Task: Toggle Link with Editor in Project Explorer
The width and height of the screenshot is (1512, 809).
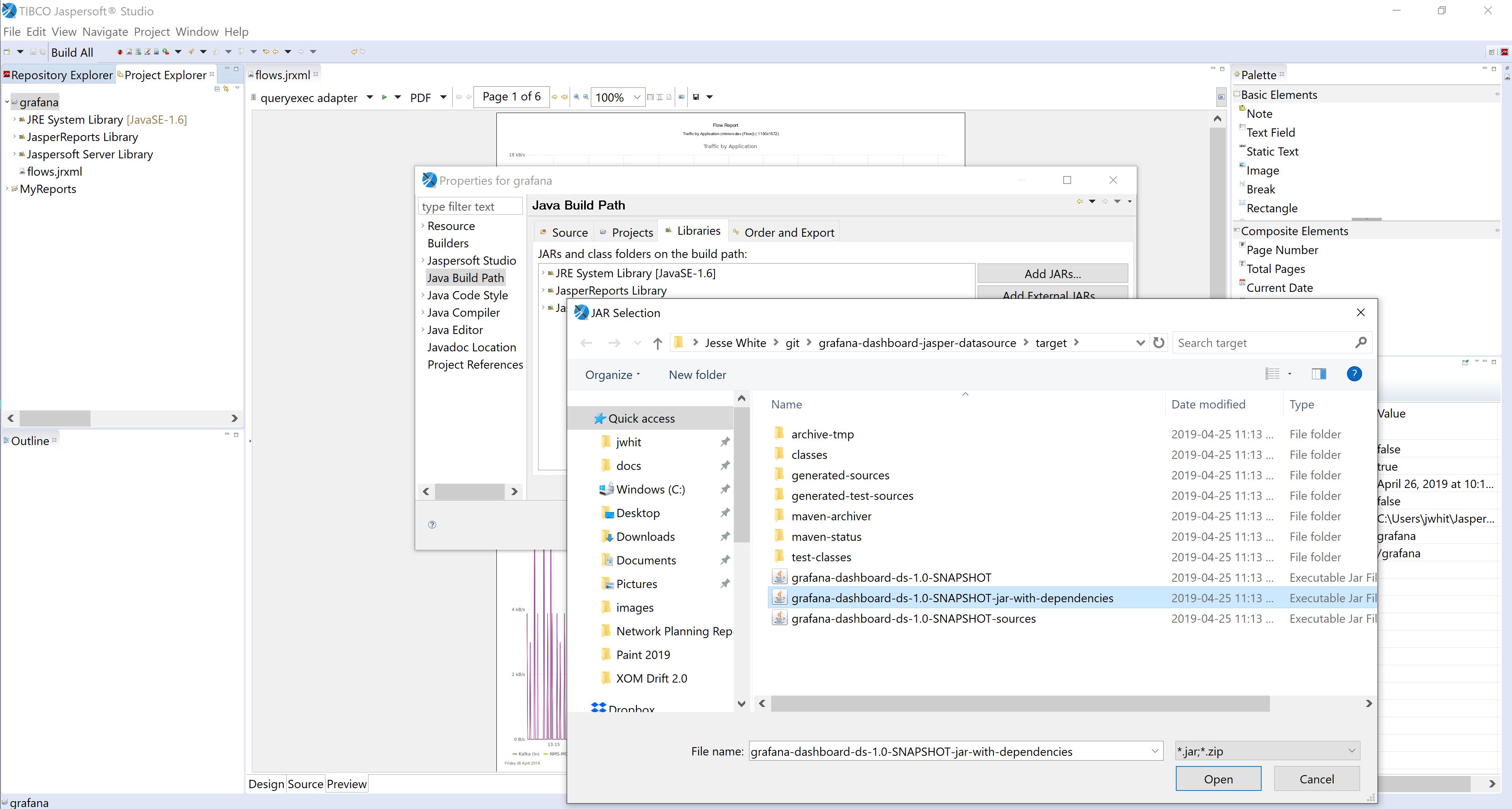Action: pos(226,89)
